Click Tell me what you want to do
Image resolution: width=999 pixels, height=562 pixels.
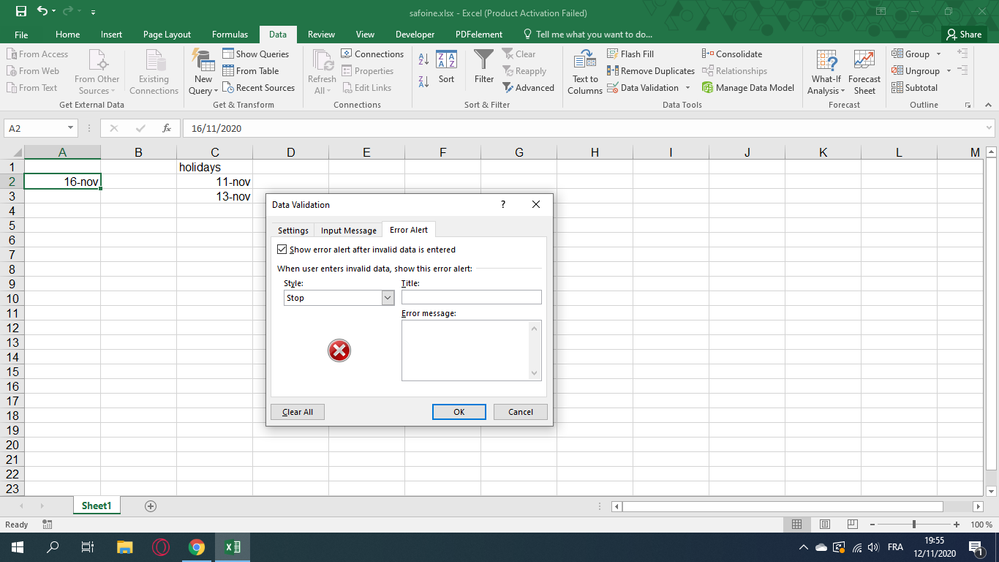587,34
